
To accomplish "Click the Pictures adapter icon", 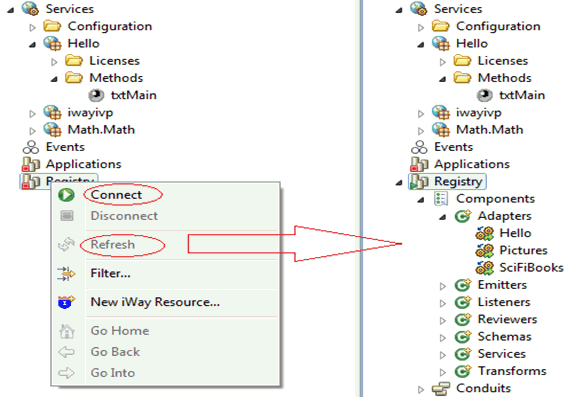I will tap(485, 250).
